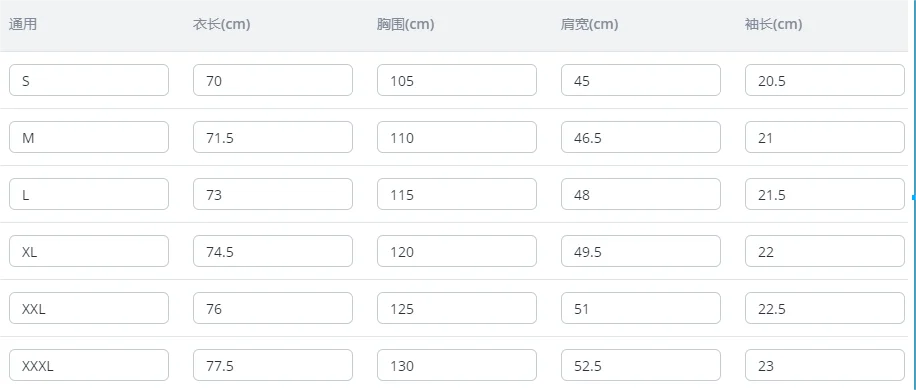Click the 肩宽 field showing 45
916x390 pixels.
coord(641,80)
